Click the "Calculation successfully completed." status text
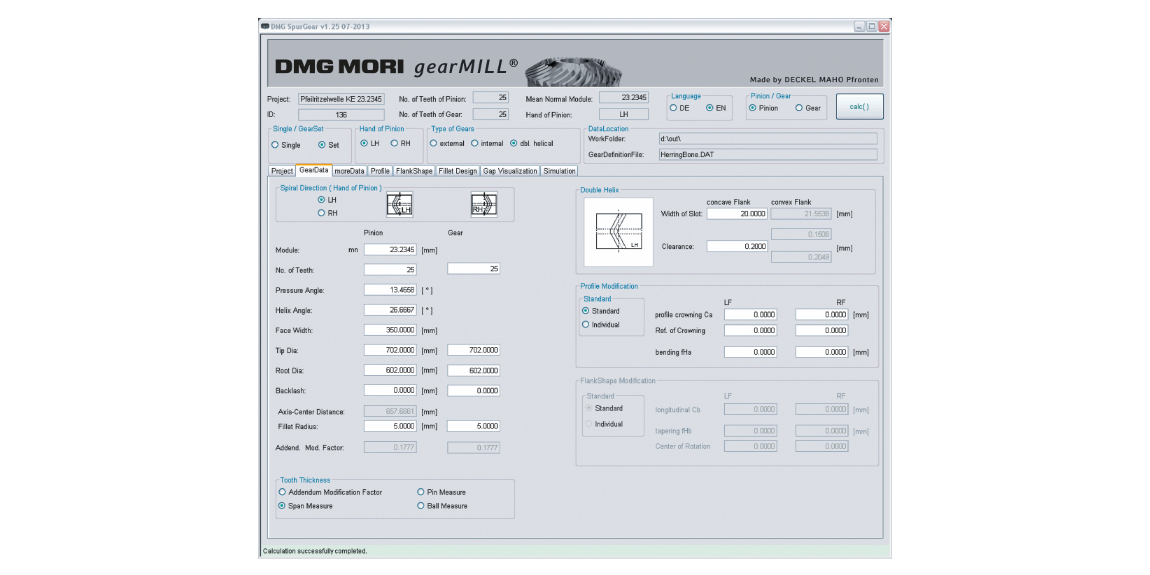This screenshot has width=1150, height=575. point(315,551)
